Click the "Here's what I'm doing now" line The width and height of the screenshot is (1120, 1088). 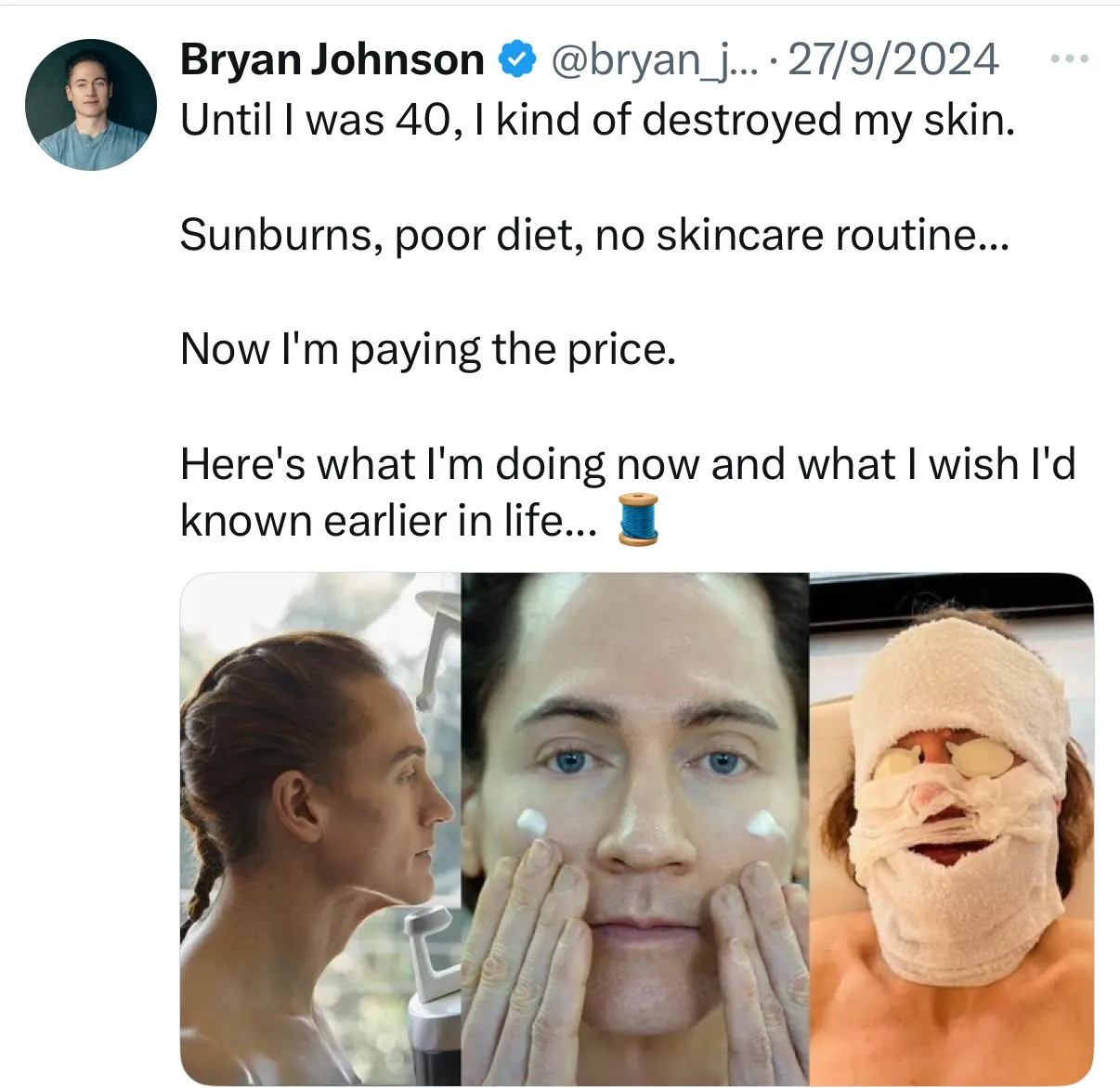coord(628,464)
